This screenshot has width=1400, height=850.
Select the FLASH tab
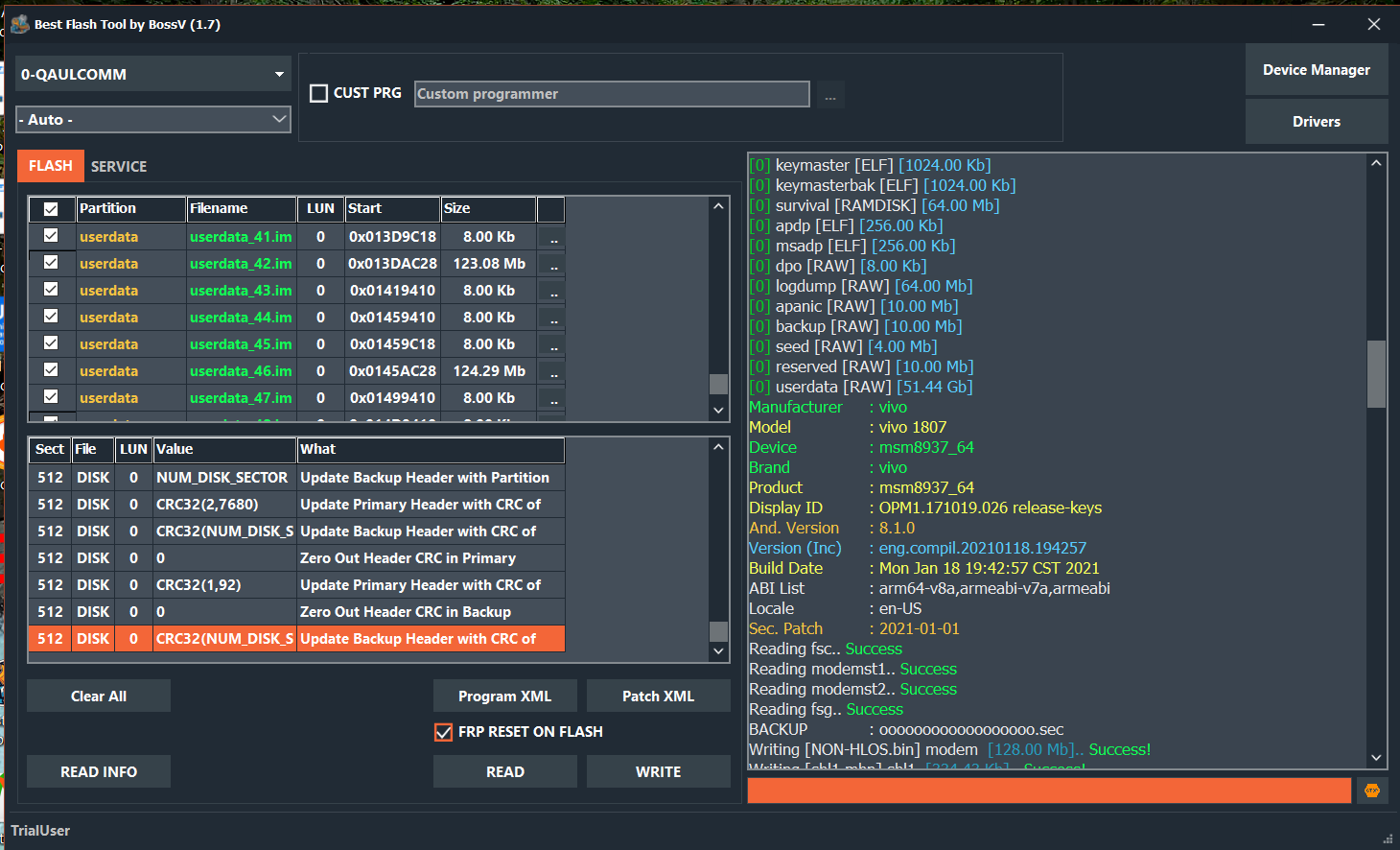51,166
